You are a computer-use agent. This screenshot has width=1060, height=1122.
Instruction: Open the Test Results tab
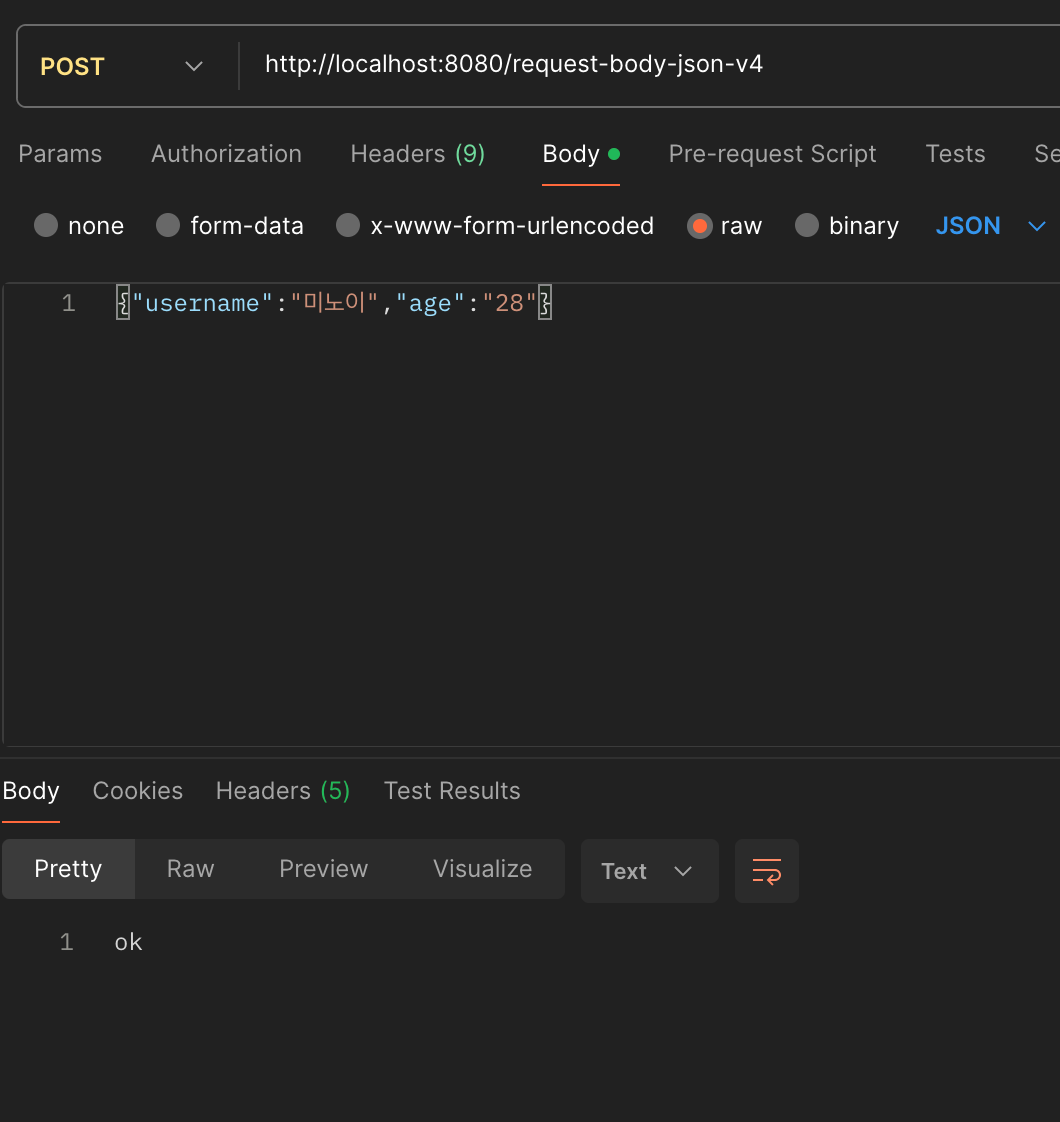coord(452,791)
